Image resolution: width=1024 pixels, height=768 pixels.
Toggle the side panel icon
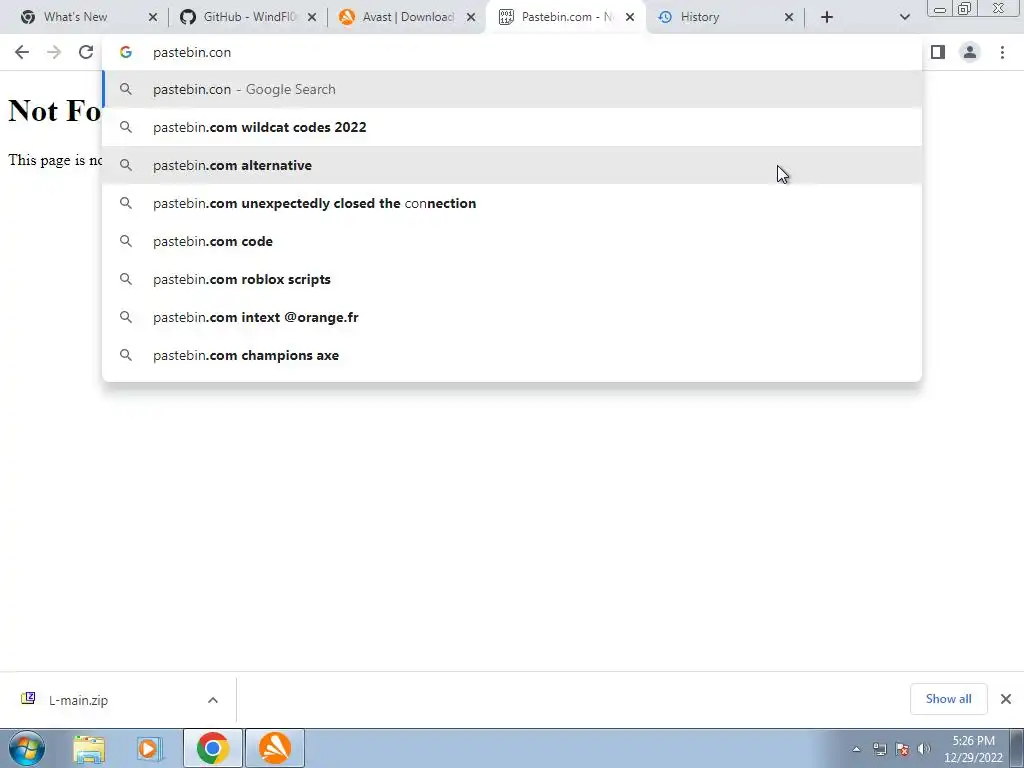click(938, 52)
